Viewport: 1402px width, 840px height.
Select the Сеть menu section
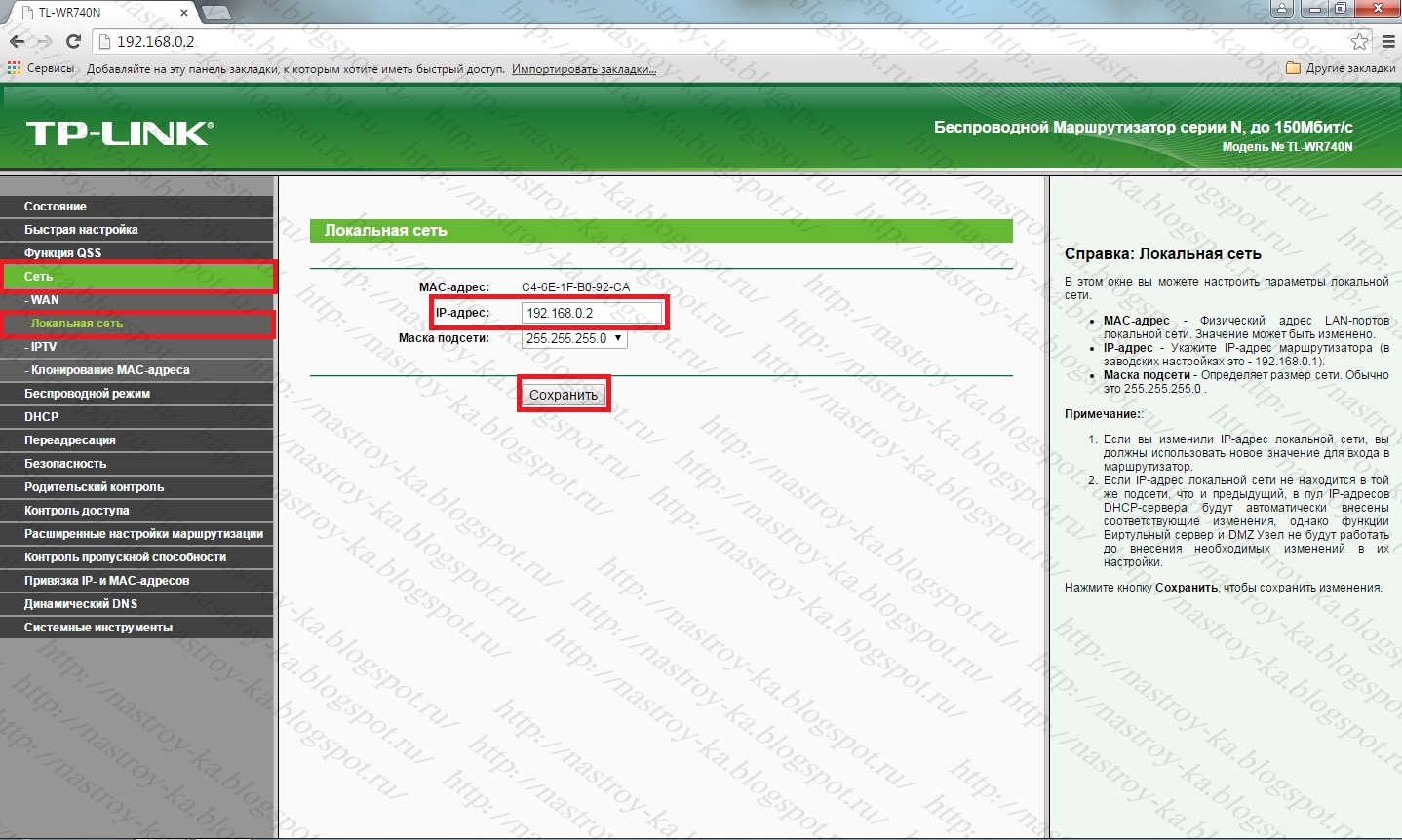coord(136,277)
